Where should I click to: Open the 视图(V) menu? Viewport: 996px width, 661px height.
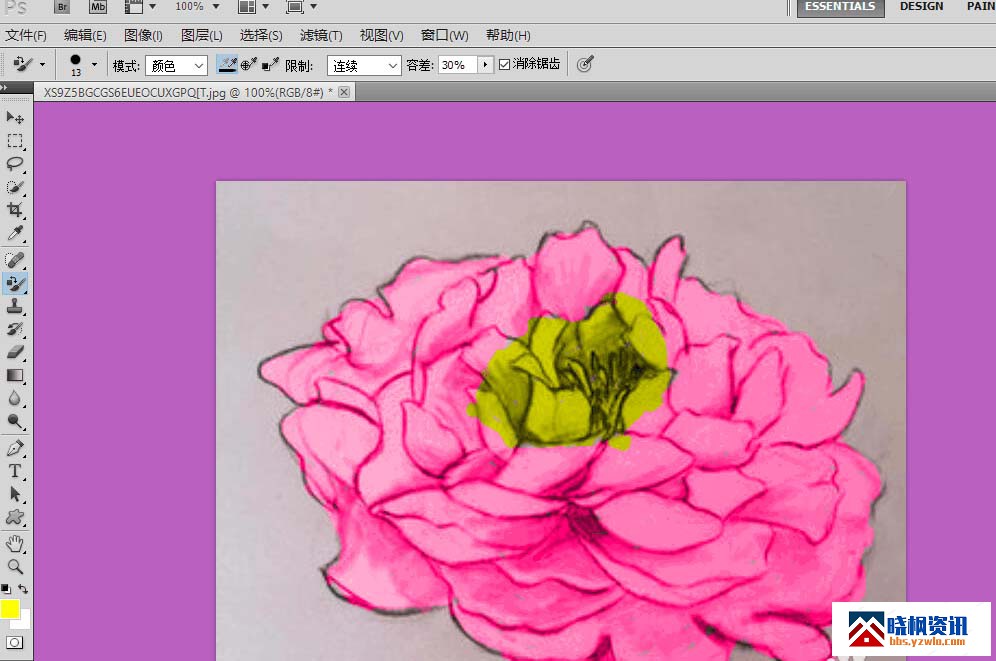point(381,36)
